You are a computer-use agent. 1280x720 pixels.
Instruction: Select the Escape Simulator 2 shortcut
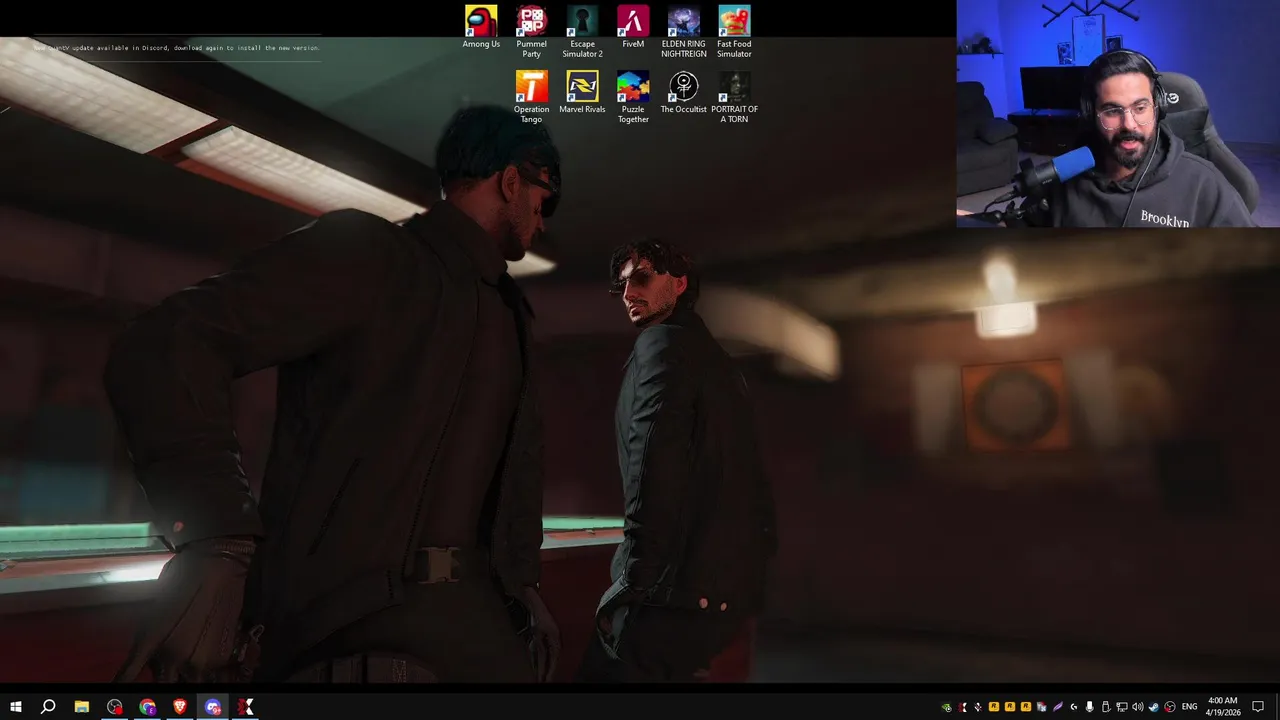(x=582, y=32)
